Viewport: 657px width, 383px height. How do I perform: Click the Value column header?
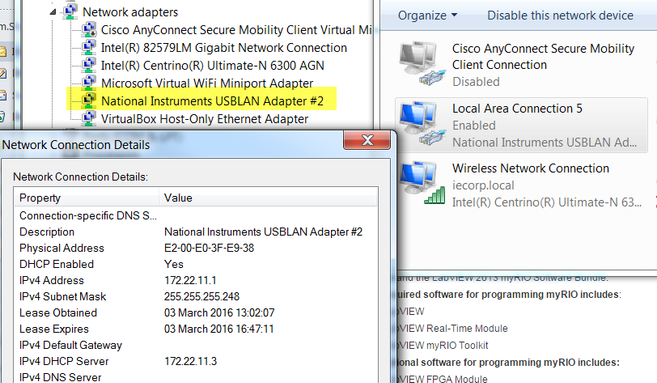tap(268, 198)
